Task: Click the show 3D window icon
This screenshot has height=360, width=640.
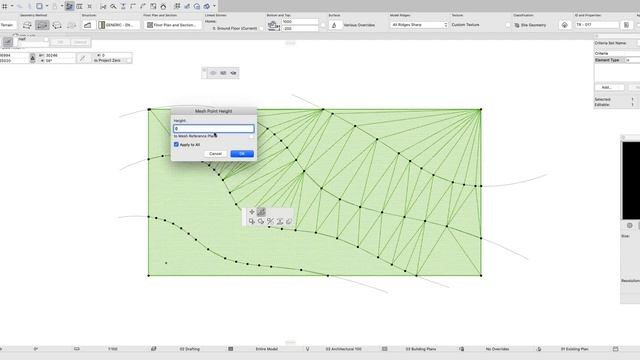Action: point(207,6)
